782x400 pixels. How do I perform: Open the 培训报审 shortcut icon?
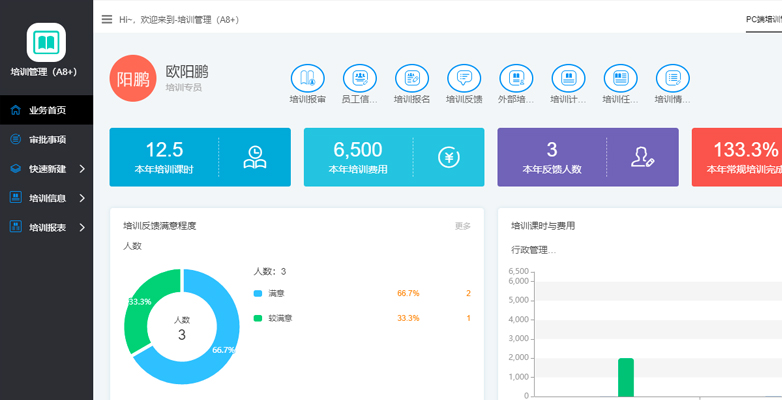coord(307,78)
